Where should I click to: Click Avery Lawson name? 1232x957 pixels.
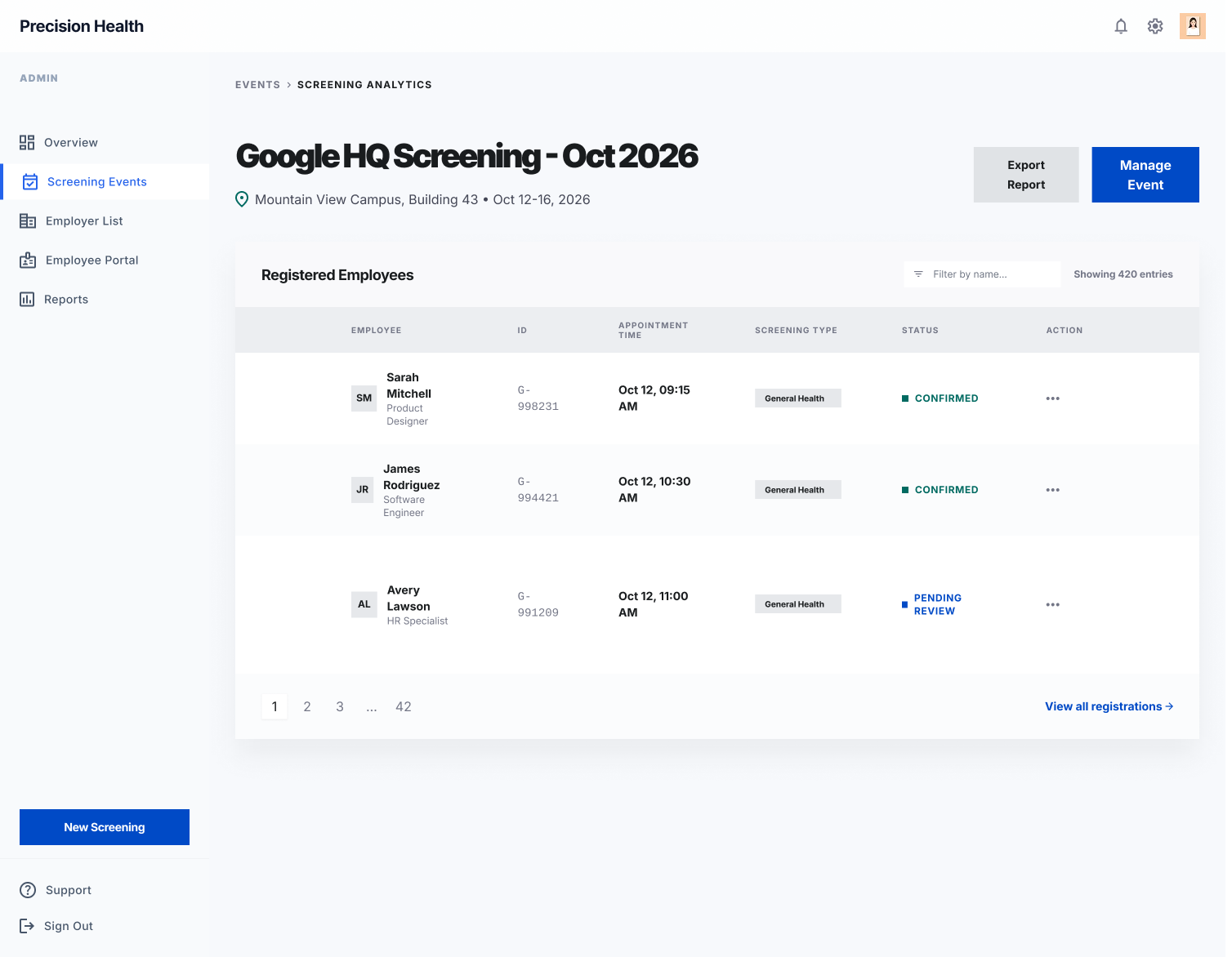tap(408, 599)
